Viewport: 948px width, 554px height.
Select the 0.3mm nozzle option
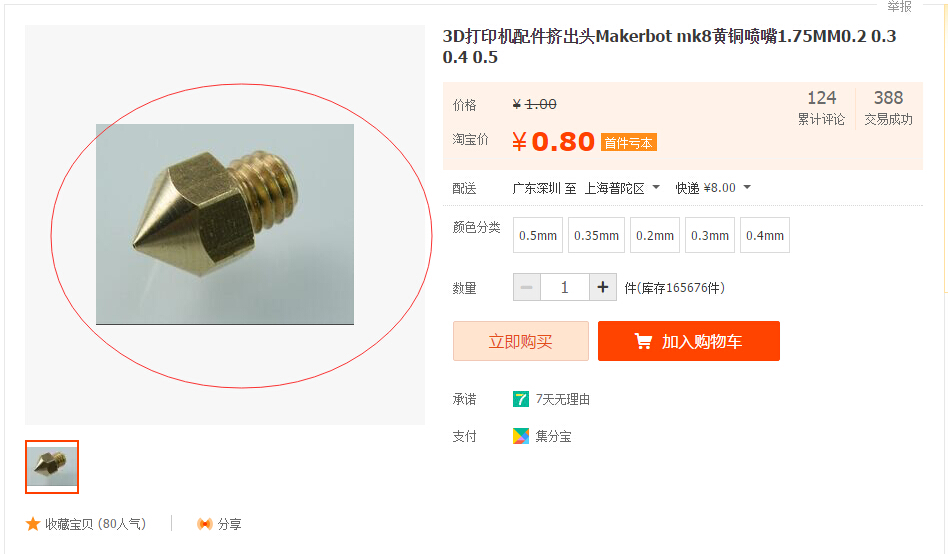pyautogui.click(x=710, y=235)
